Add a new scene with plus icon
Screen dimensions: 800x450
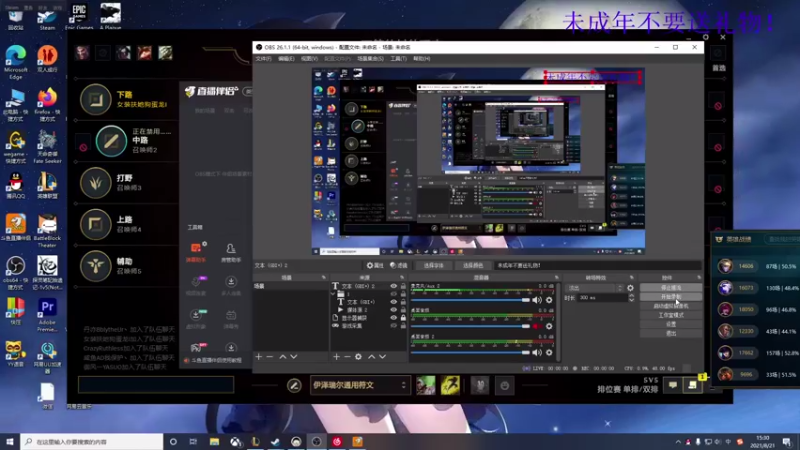(x=259, y=357)
